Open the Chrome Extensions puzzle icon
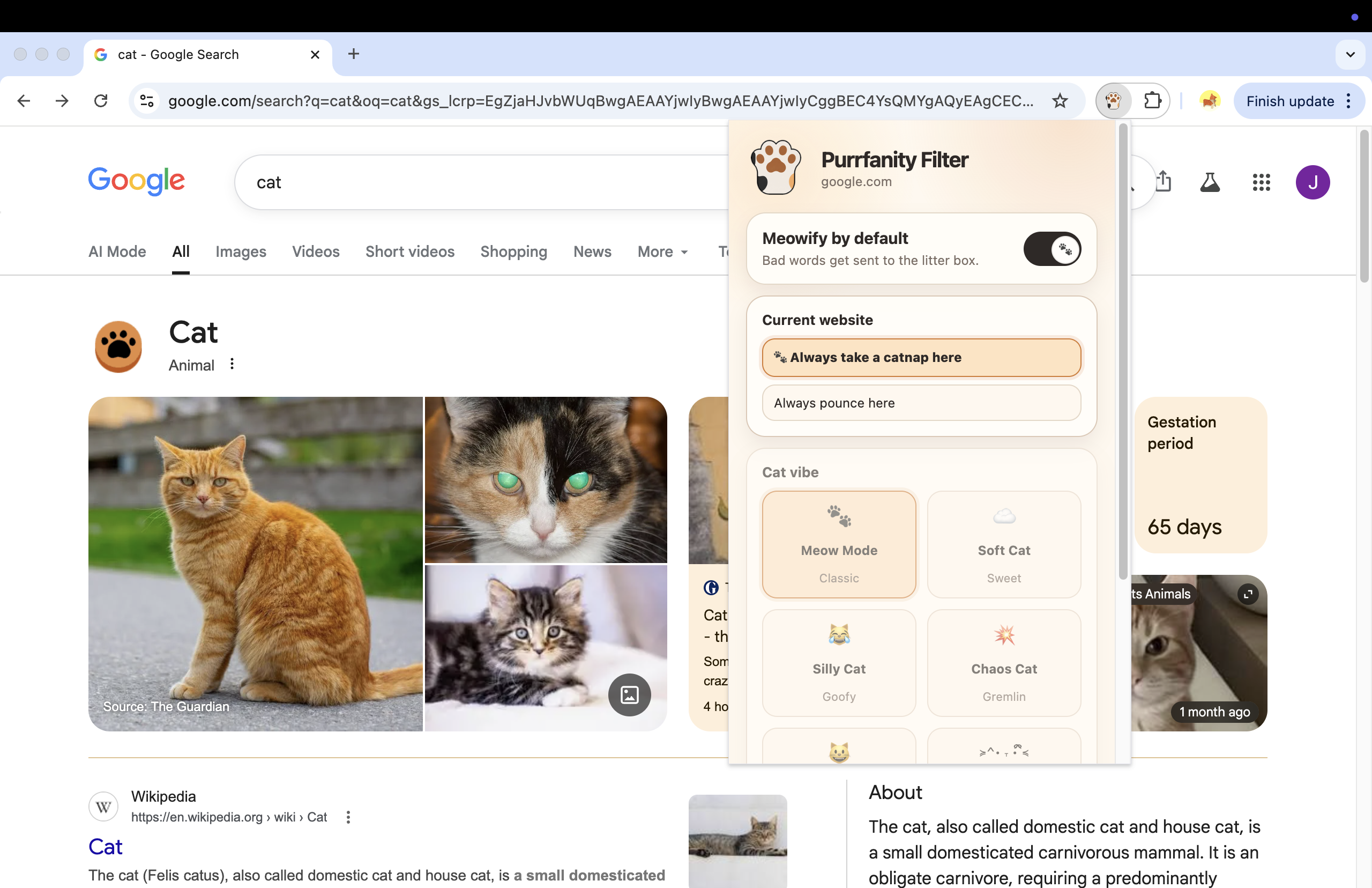Image resolution: width=1372 pixels, height=888 pixels. coord(1152,101)
